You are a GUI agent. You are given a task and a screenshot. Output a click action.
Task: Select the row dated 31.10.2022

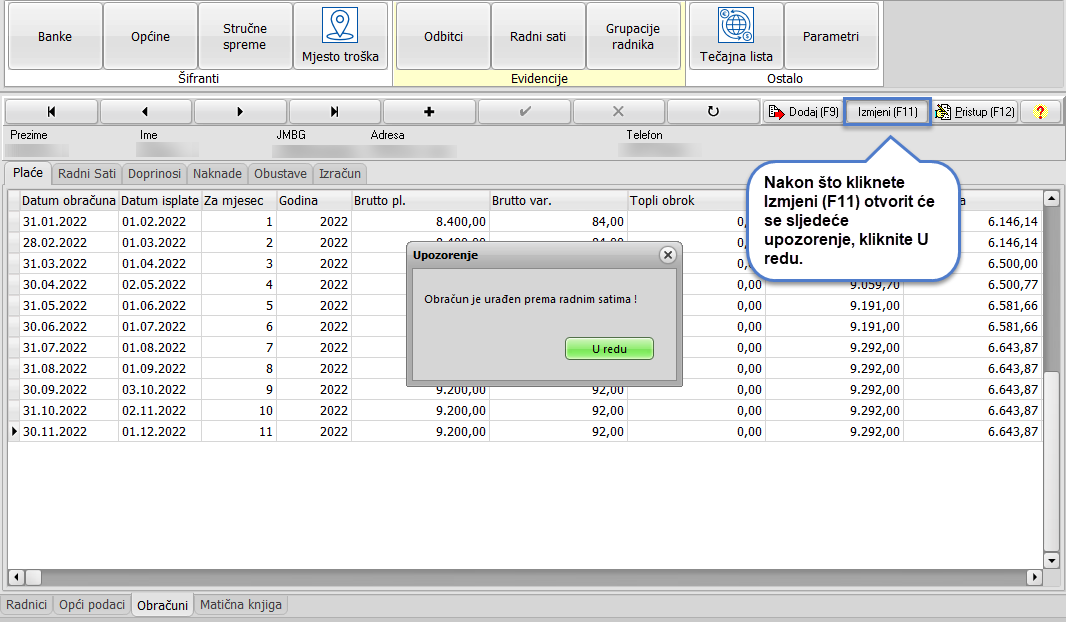tap(525, 411)
